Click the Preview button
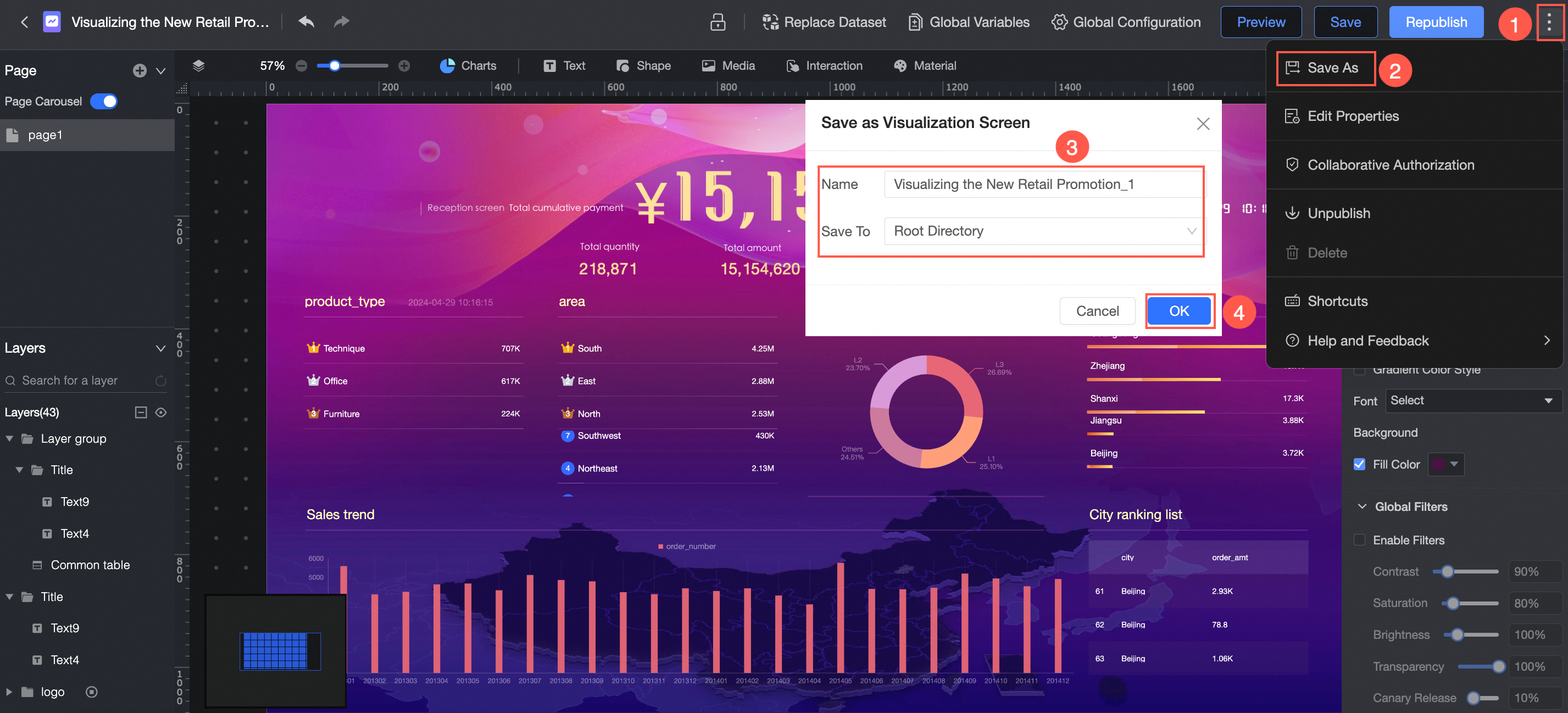Image resolution: width=1568 pixels, height=713 pixels. pyautogui.click(x=1261, y=22)
